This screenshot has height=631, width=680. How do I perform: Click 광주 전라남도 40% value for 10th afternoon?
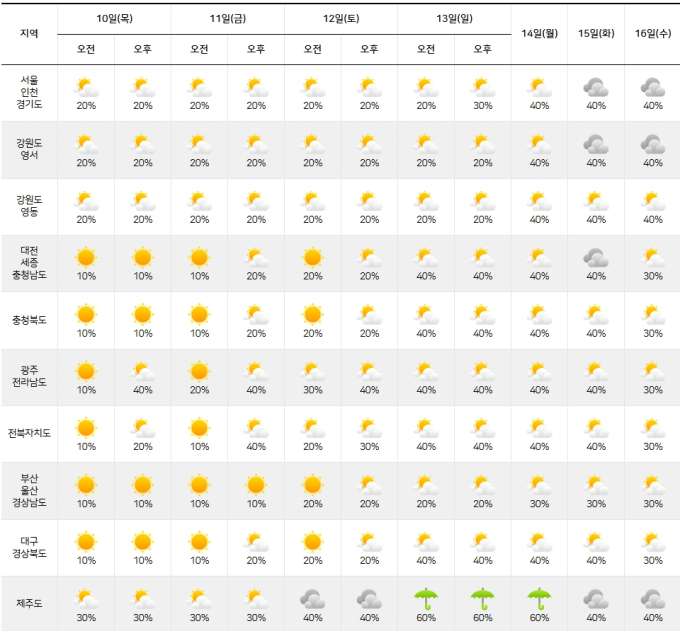point(143,390)
